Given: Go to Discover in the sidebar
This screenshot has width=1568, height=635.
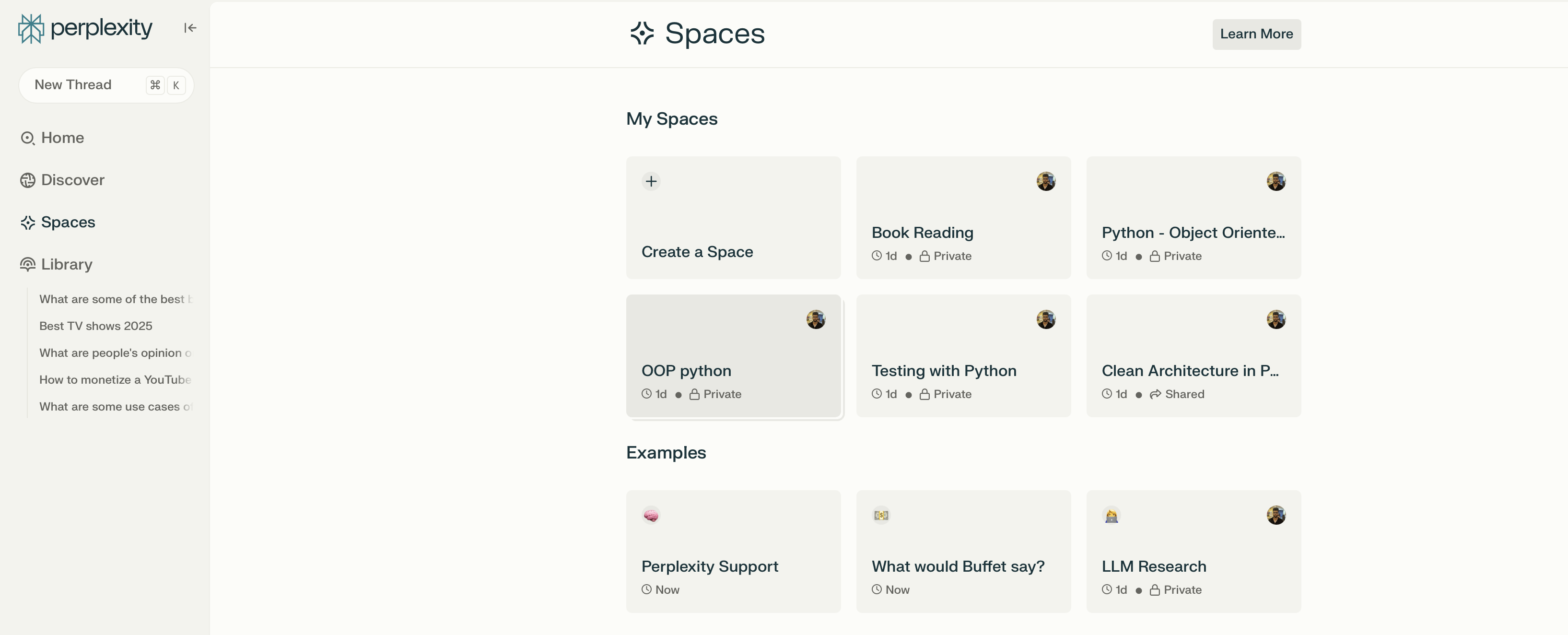Looking at the screenshot, I should 72,180.
